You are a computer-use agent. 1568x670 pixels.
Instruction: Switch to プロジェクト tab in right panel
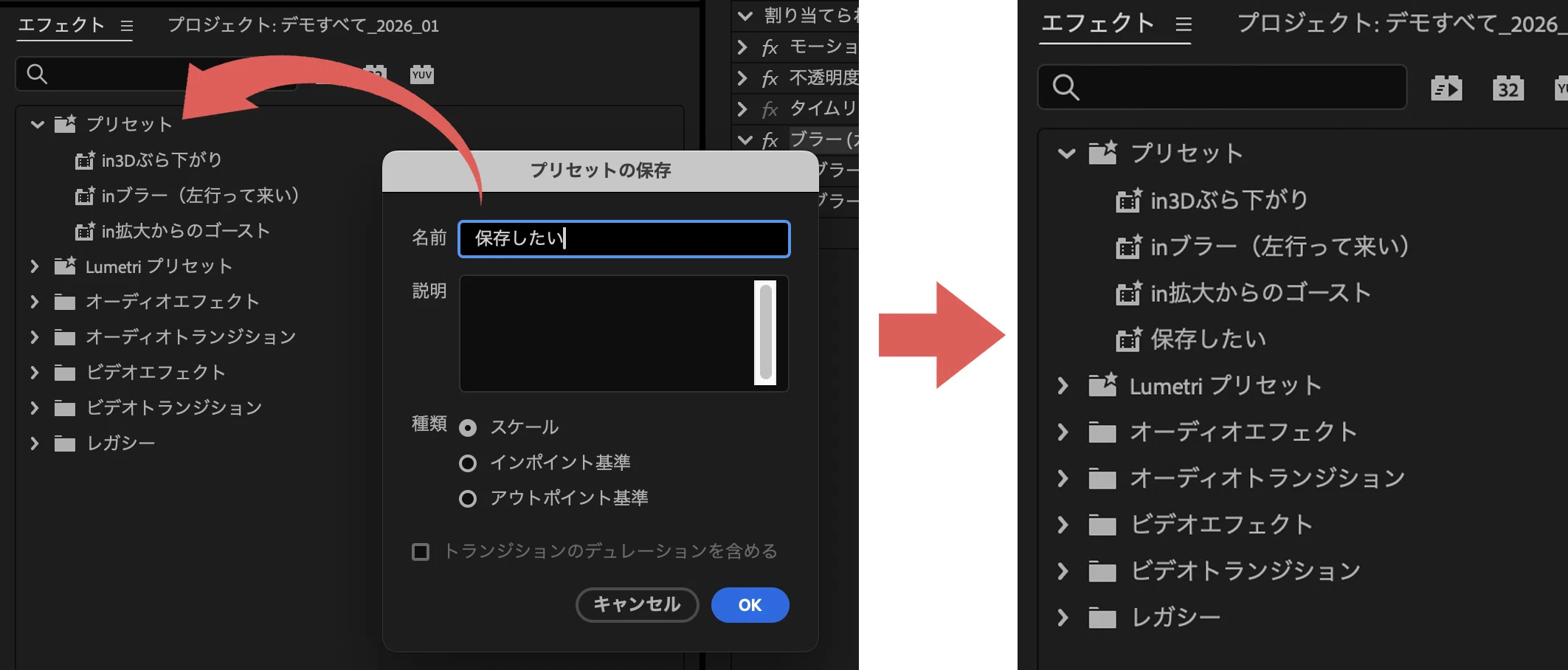tap(1402, 23)
